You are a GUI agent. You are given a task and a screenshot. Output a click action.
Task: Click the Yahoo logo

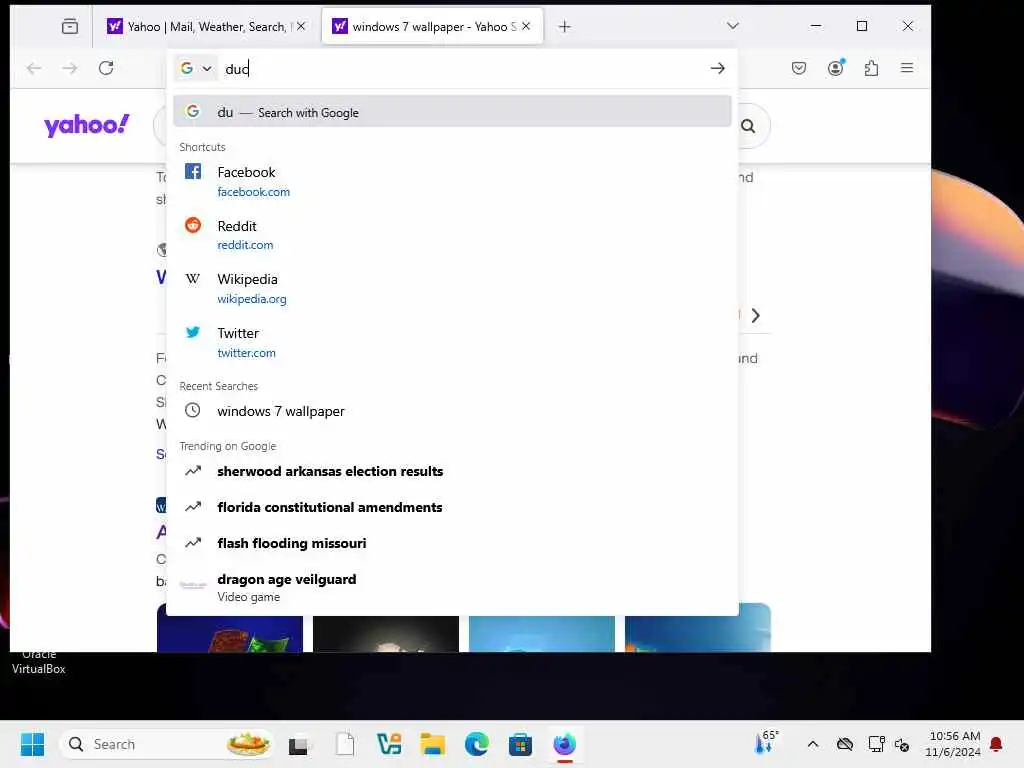coord(87,124)
